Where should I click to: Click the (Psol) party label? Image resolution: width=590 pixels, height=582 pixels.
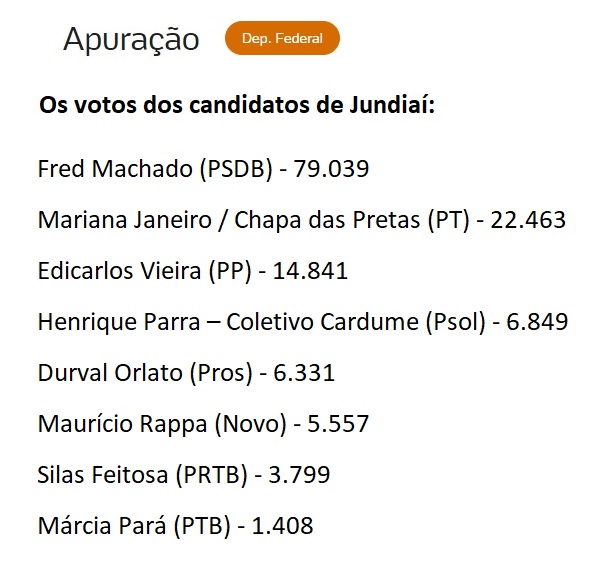coord(456,322)
